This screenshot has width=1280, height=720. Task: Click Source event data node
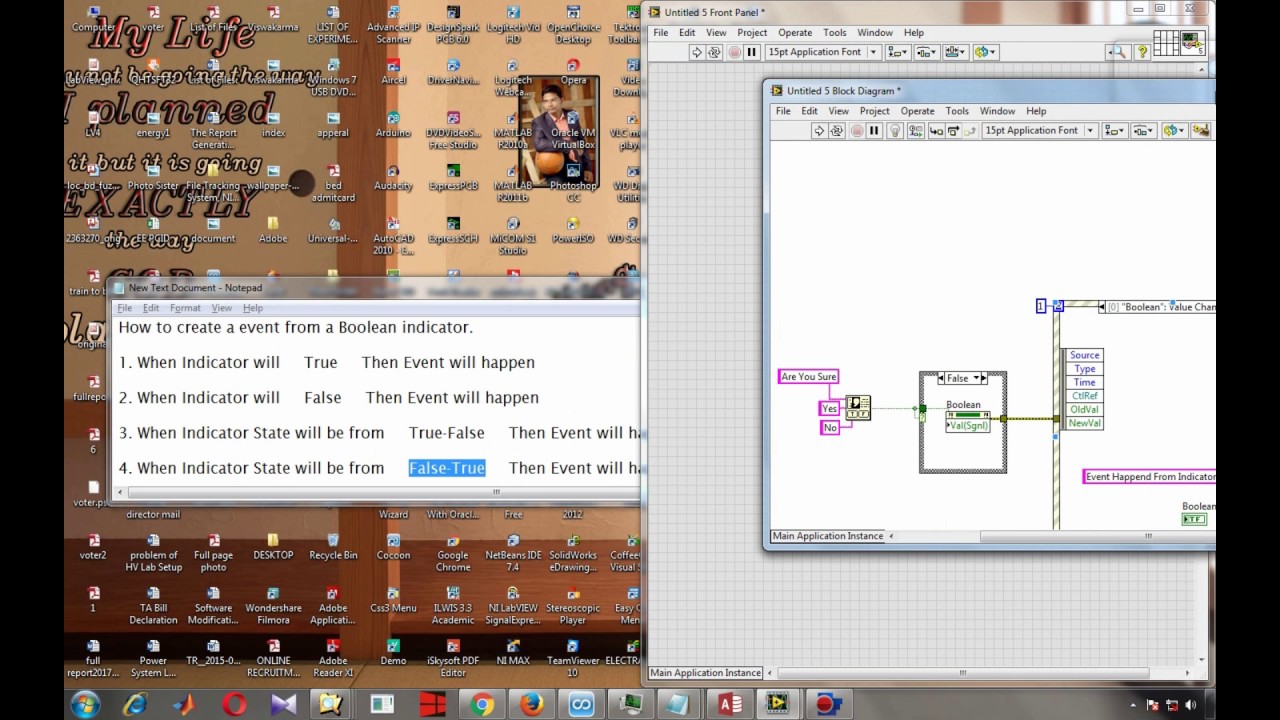click(x=1084, y=355)
